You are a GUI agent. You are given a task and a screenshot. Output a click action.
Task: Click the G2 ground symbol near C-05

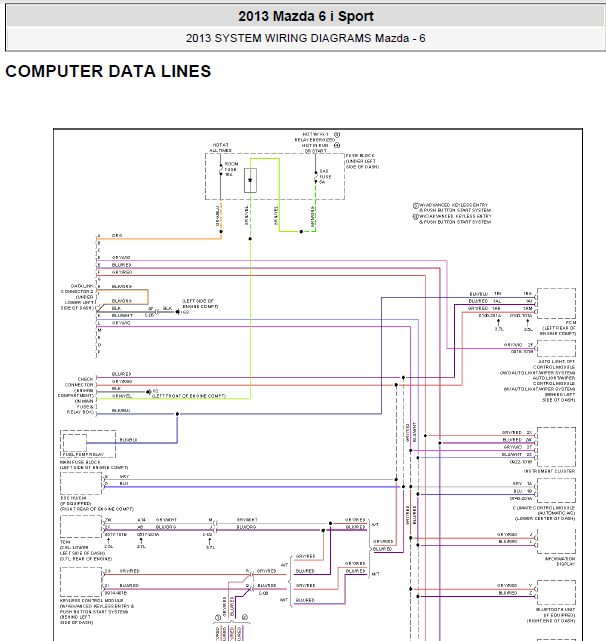(179, 312)
